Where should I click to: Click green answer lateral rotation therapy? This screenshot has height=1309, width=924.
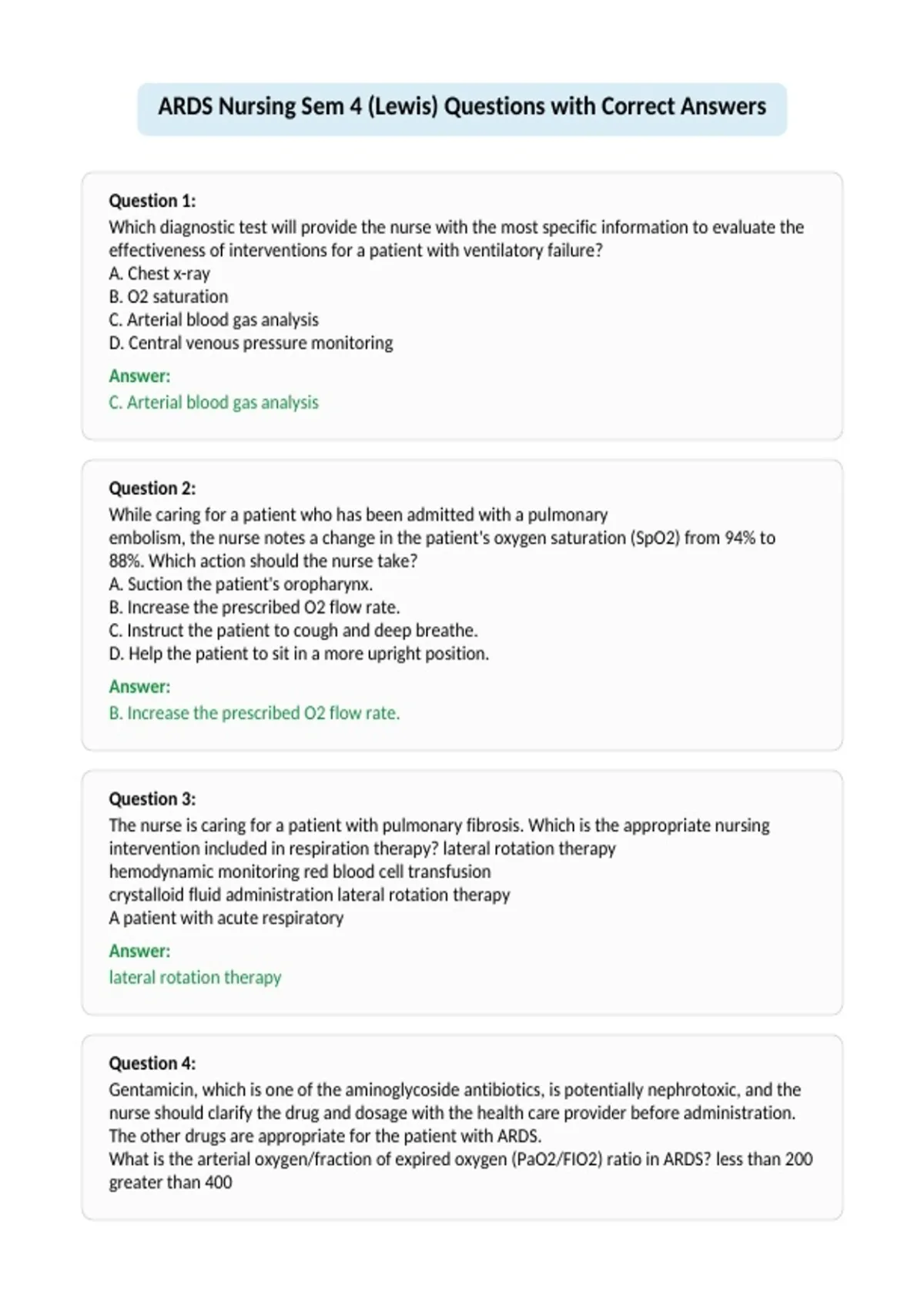pos(195,976)
